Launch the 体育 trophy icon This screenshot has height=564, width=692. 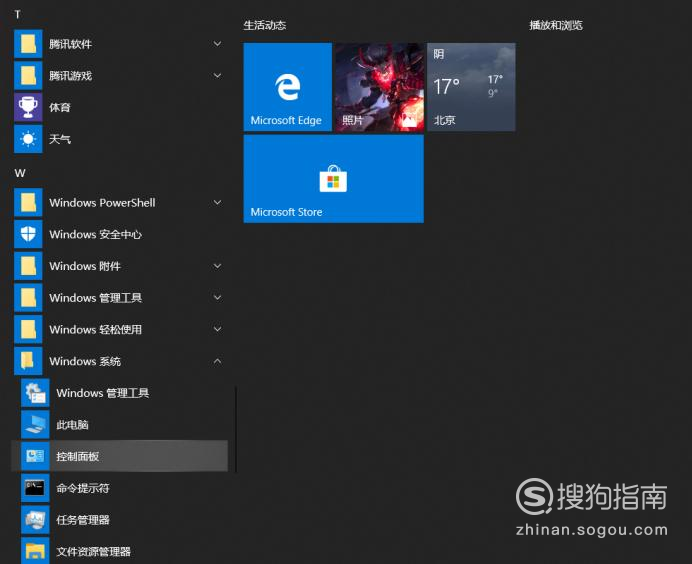[28, 107]
